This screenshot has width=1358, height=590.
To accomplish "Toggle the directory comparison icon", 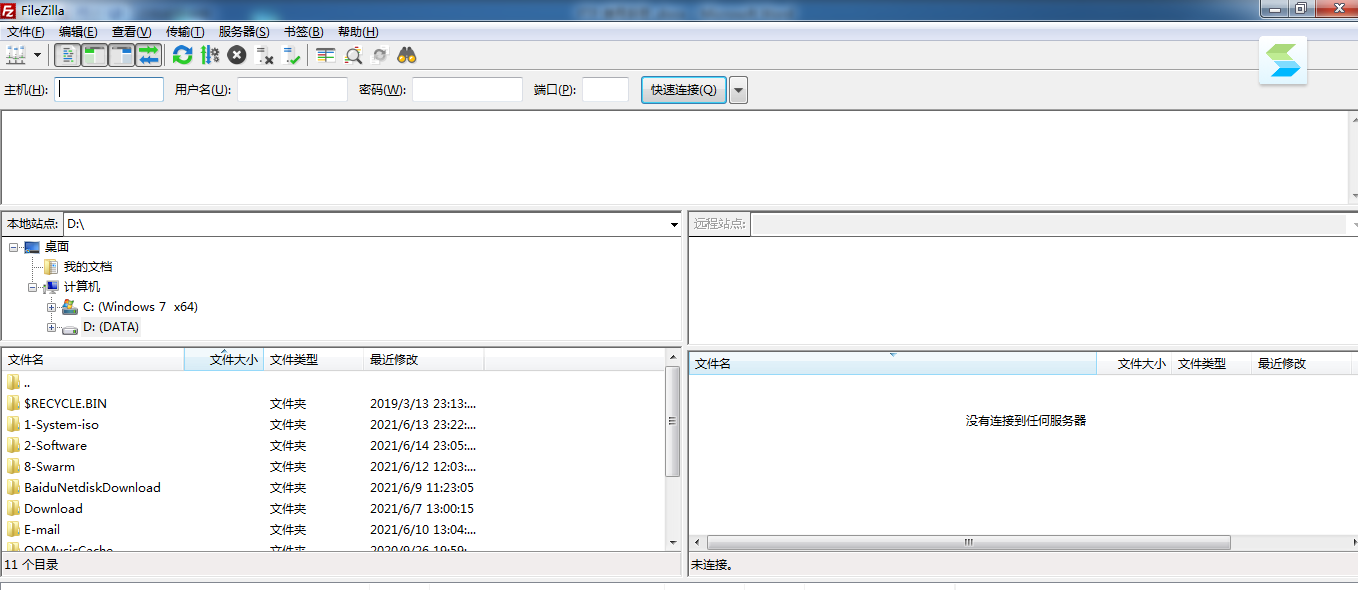I will click(x=353, y=55).
